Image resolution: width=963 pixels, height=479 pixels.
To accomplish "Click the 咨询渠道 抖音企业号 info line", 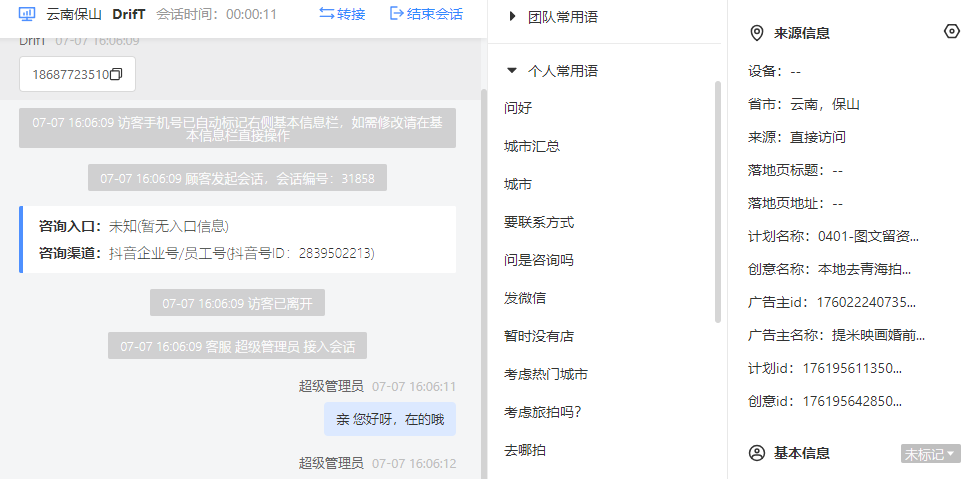I will coord(207,253).
